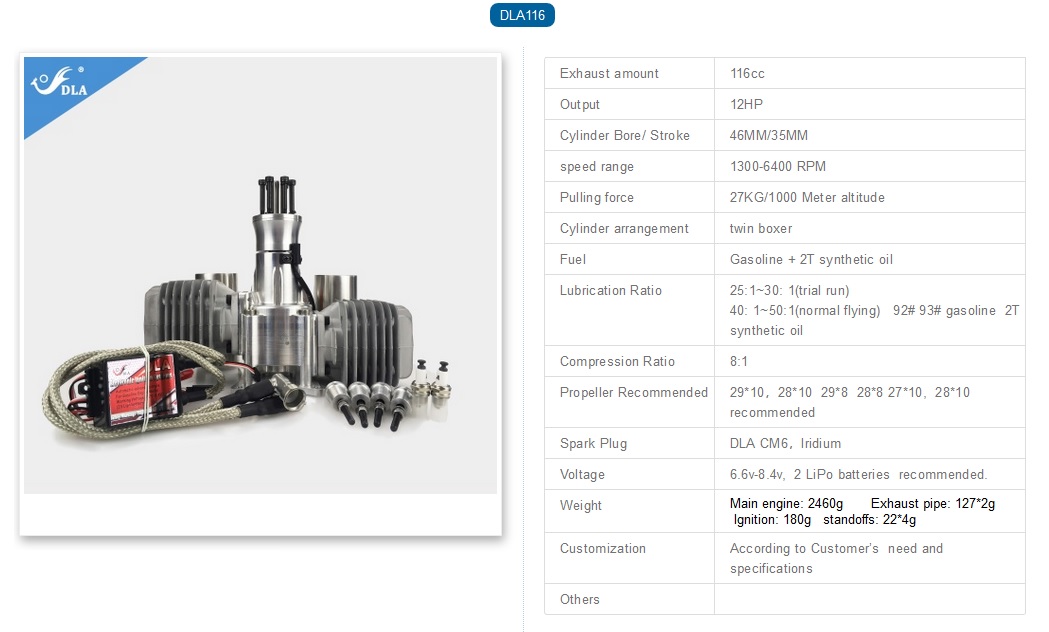Screen dimensions: 1049x632
Task: Click the Lubrication Ratio label
Action: [x=610, y=291]
